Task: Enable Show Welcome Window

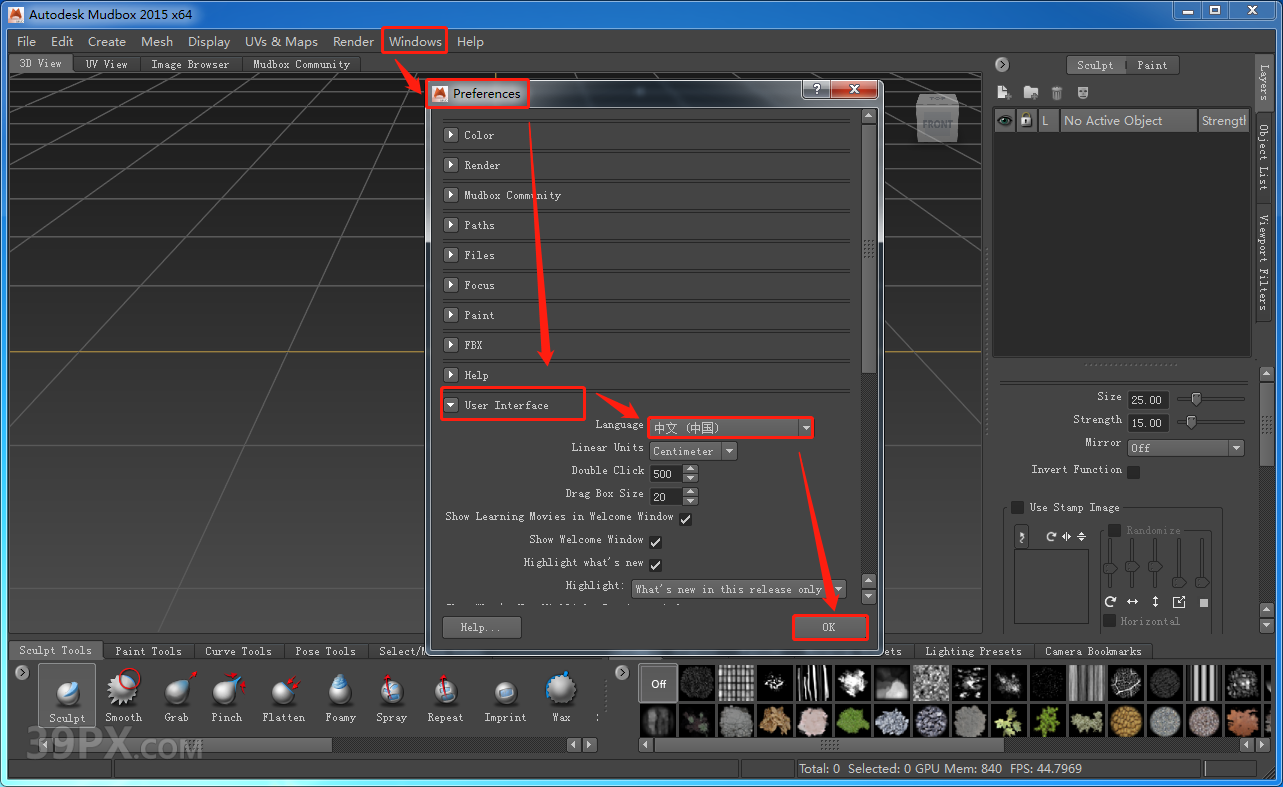Action: (657, 541)
